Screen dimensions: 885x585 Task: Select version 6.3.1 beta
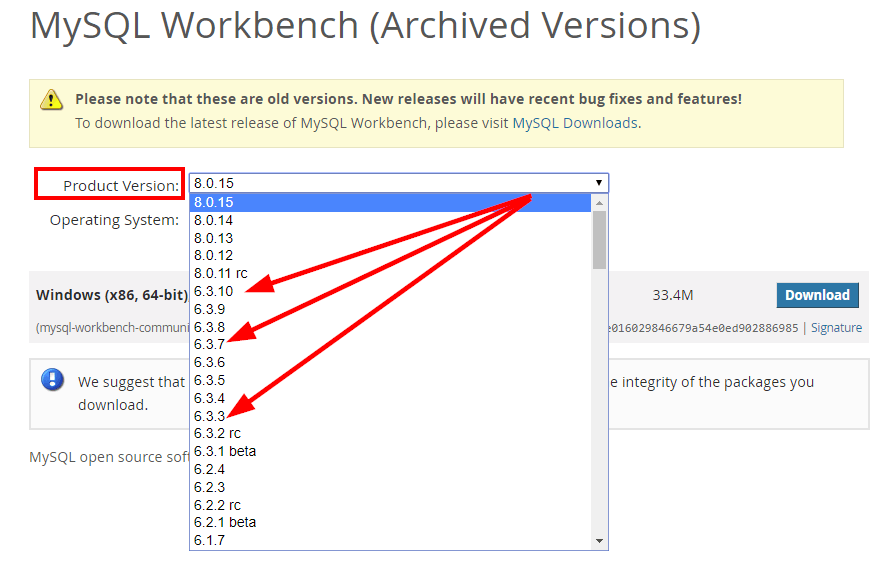pos(390,452)
